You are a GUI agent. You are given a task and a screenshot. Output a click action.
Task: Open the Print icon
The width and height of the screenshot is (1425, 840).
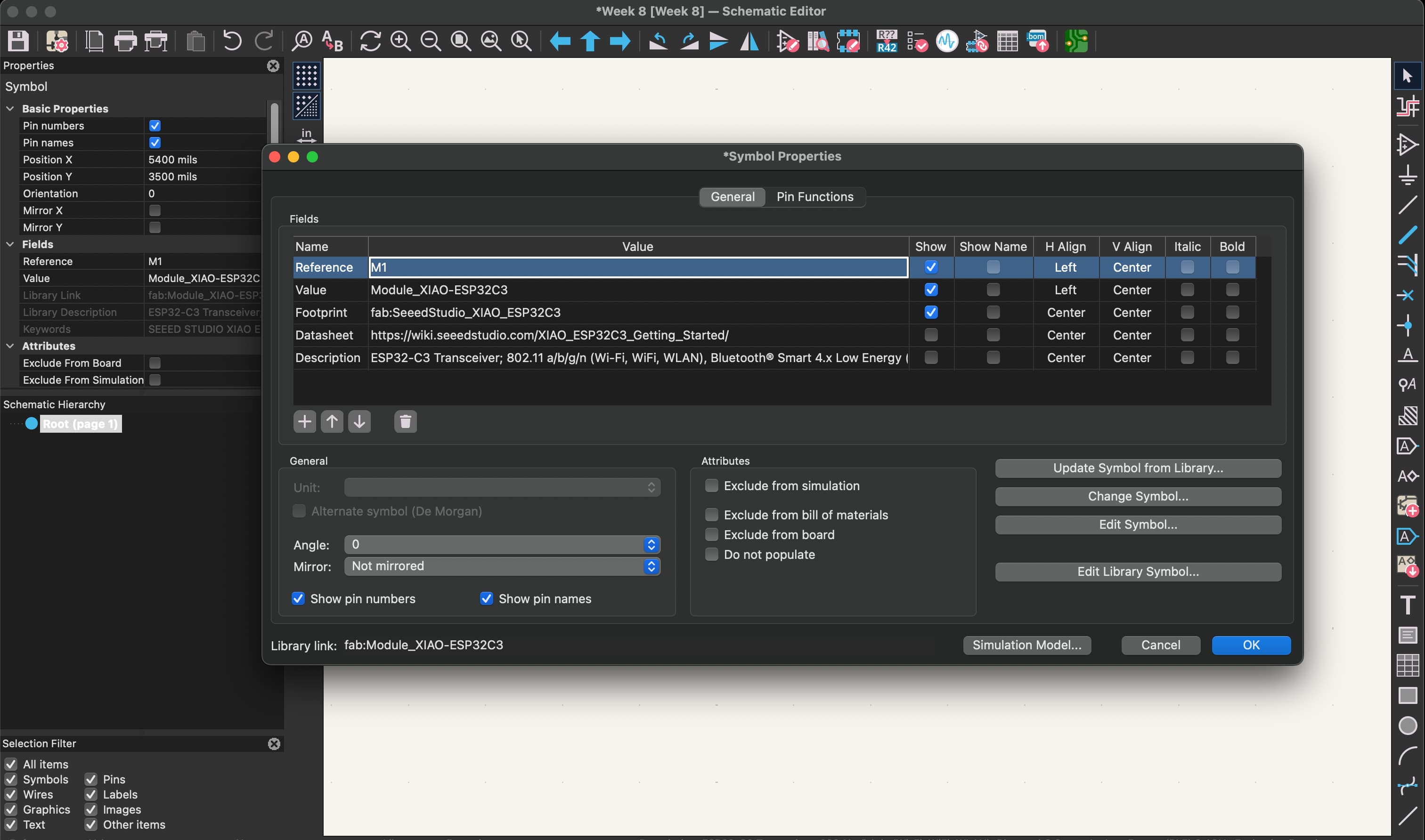(125, 41)
